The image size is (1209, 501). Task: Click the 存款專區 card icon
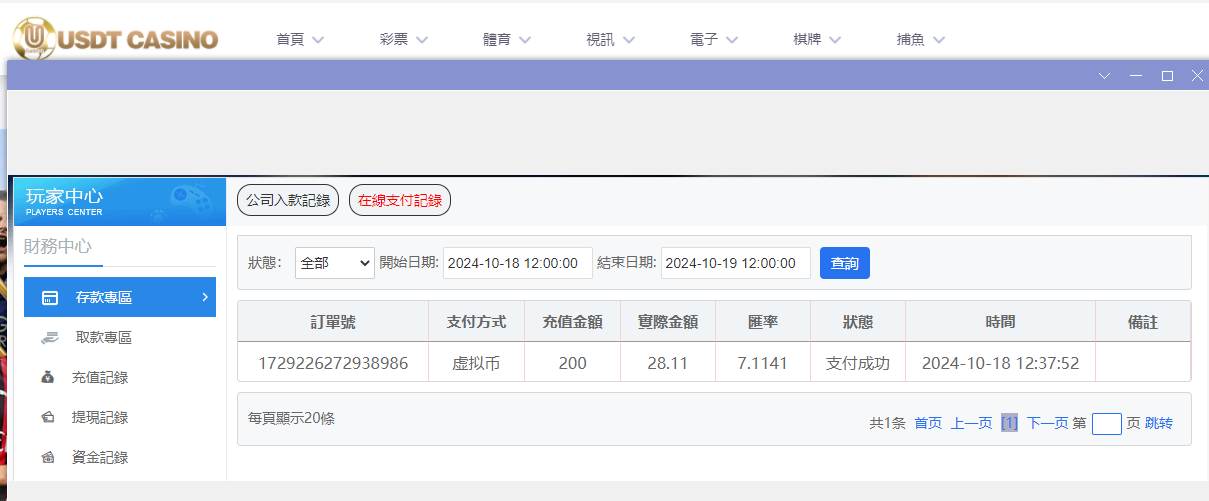(x=49, y=298)
